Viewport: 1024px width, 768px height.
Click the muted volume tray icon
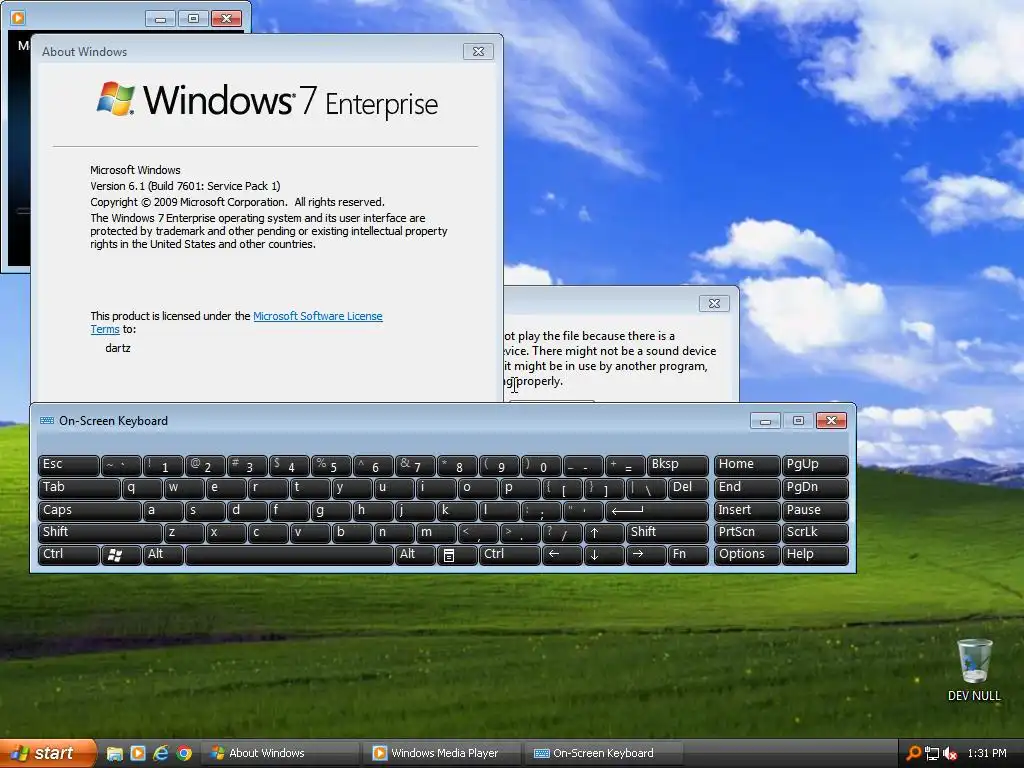(950, 753)
